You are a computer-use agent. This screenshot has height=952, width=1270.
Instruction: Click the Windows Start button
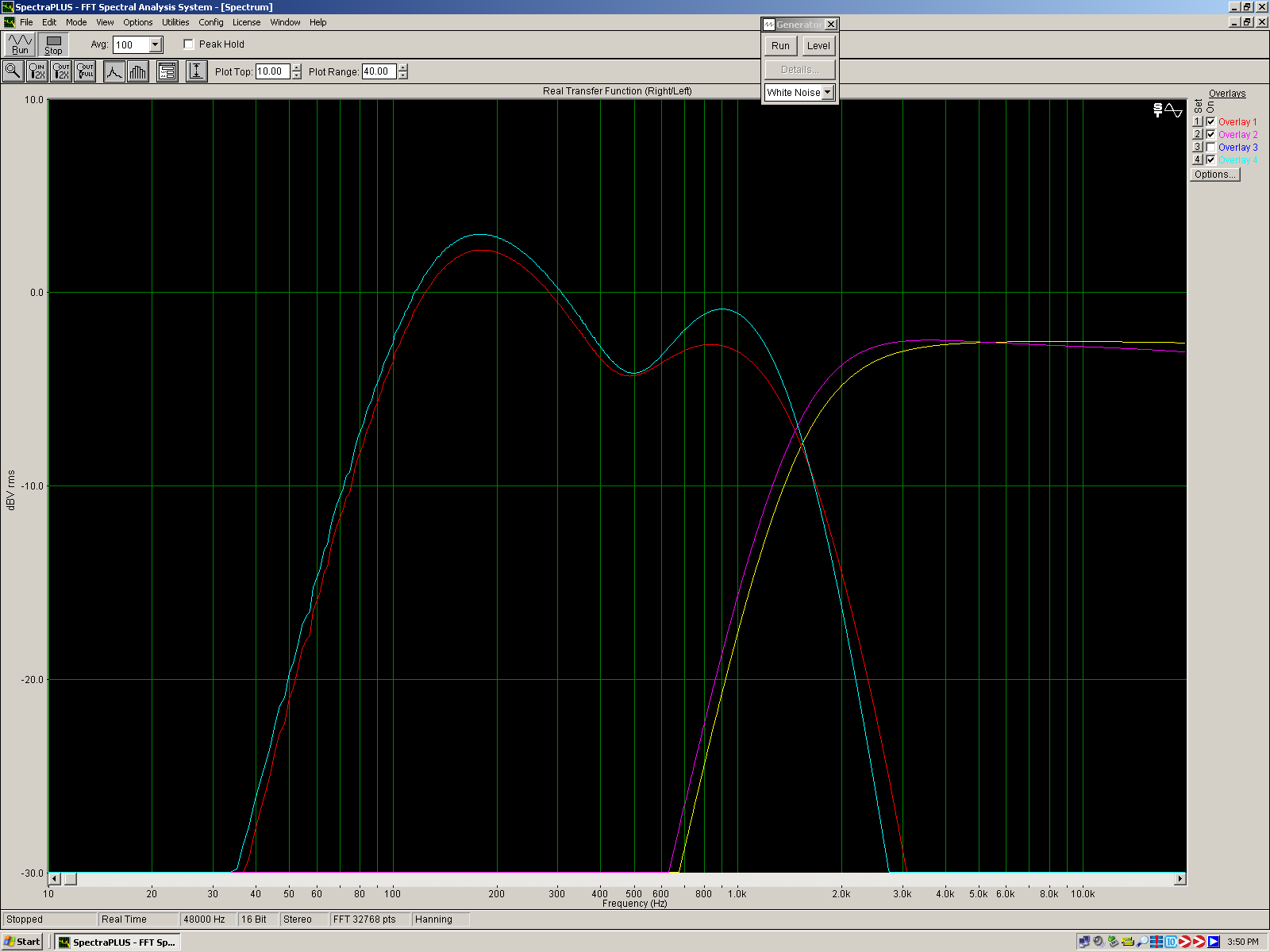(22, 942)
